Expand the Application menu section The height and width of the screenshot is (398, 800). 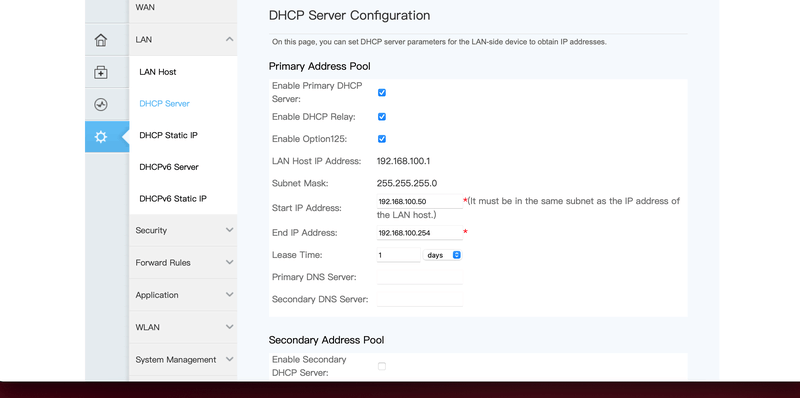[183, 295]
